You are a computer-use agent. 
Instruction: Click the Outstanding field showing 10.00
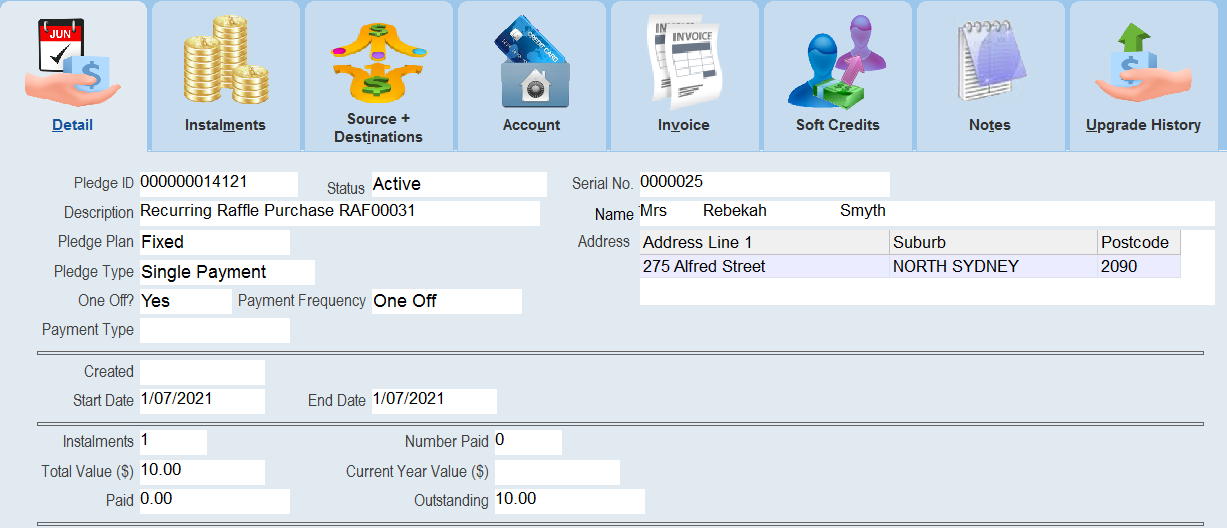570,501
